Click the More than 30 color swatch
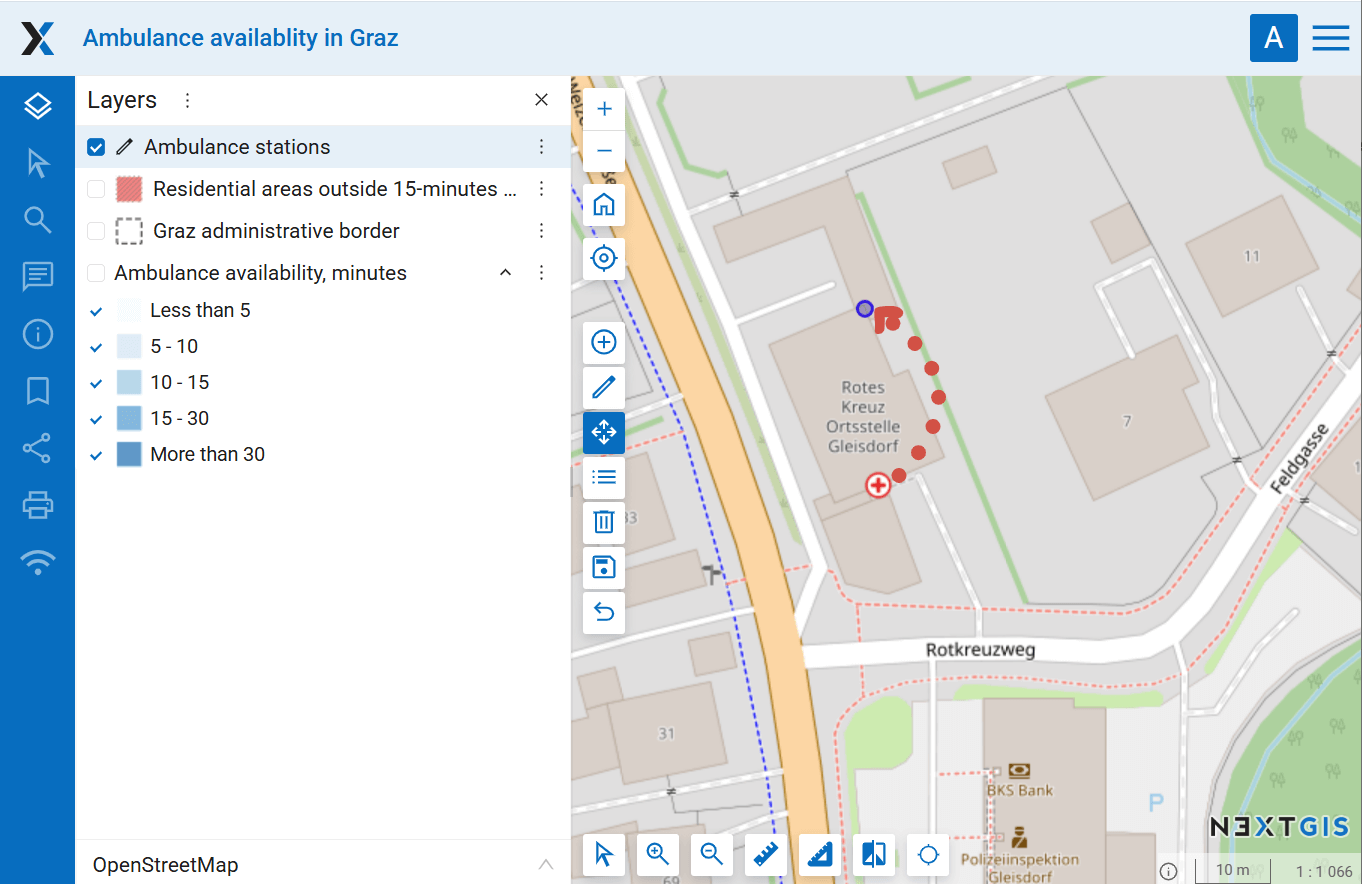Image resolution: width=1362 pixels, height=884 pixels. 129,454
